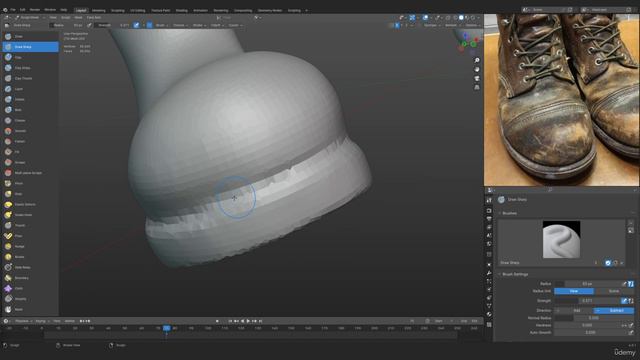Select the Draw Sharp brush
Image resolution: width=640 pixels, height=360 pixels.
pyautogui.click(x=30, y=47)
